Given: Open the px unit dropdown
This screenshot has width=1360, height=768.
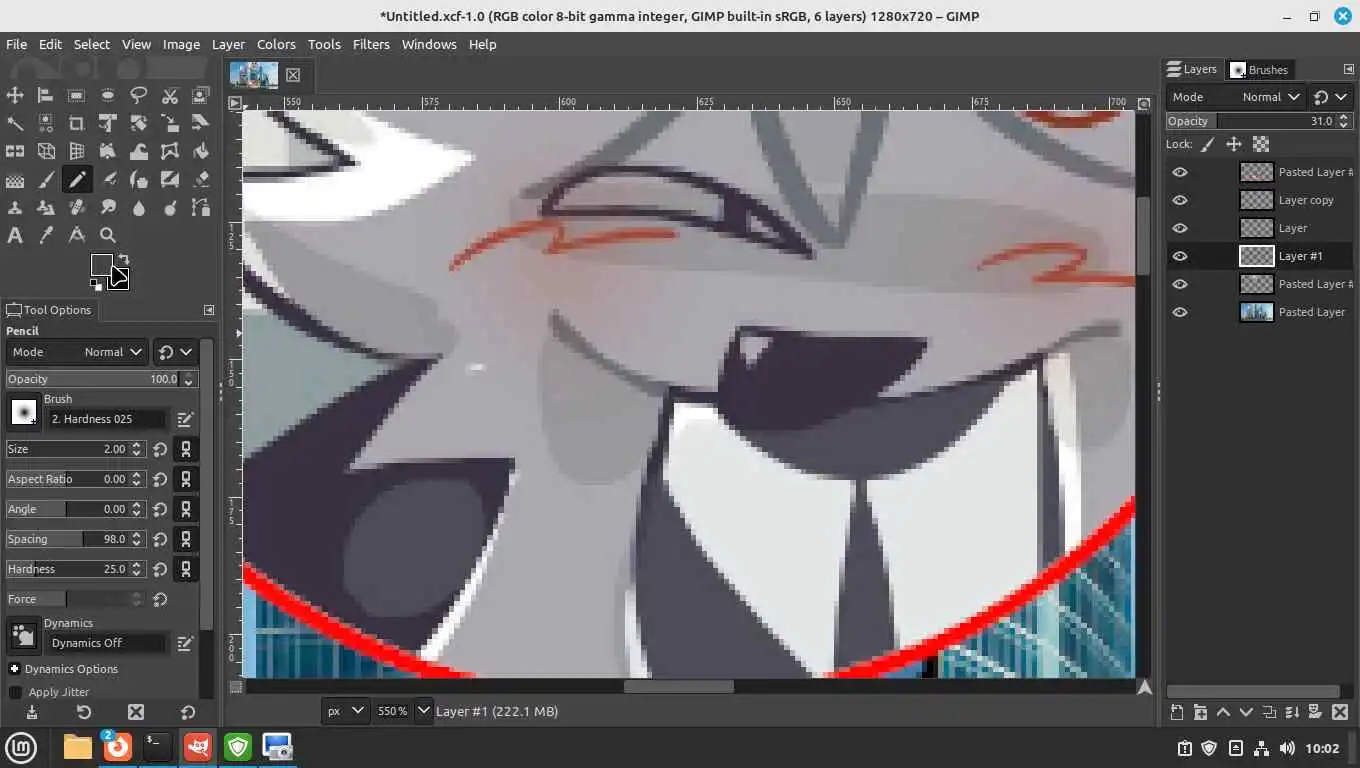Looking at the screenshot, I should 346,711.
